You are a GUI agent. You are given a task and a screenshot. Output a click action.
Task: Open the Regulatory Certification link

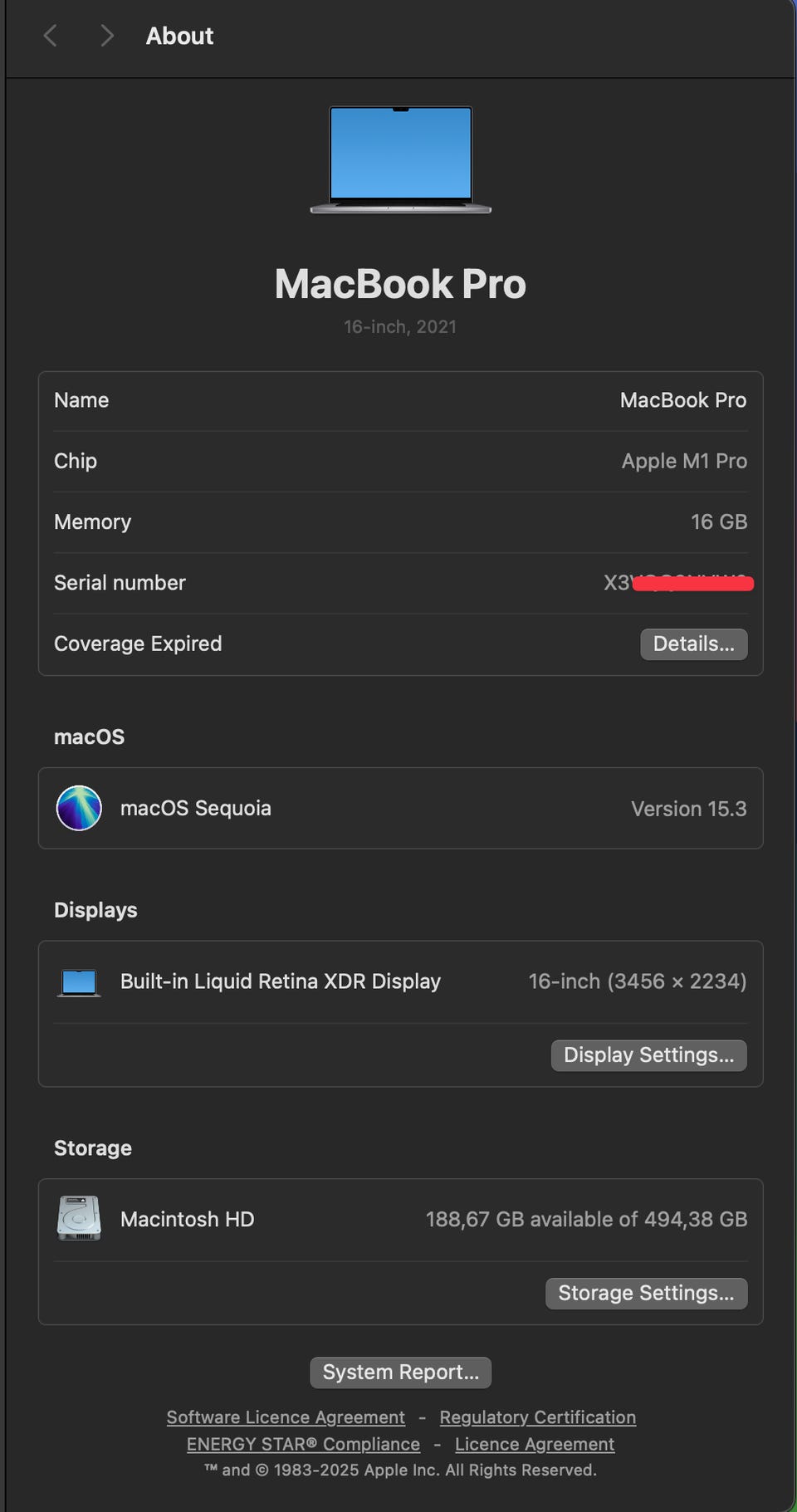[x=537, y=1417]
